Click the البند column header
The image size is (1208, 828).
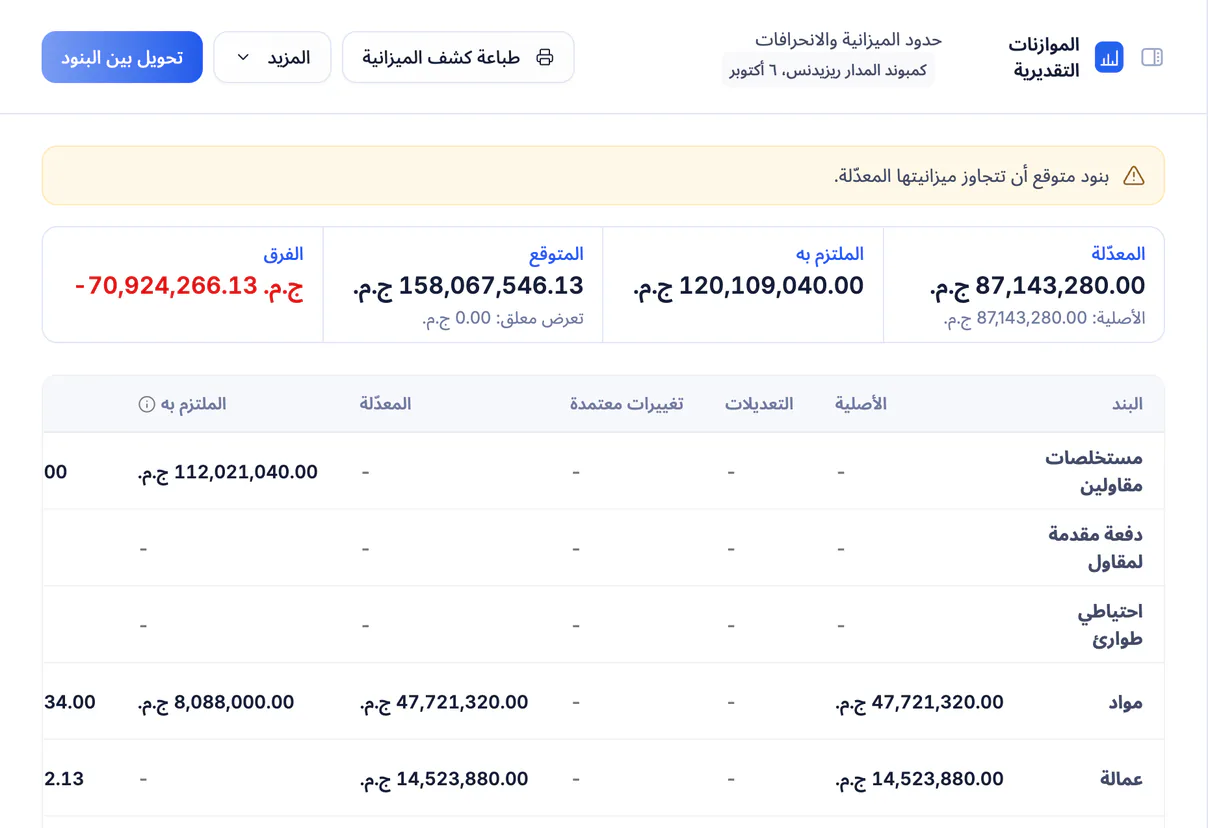(x=1127, y=404)
